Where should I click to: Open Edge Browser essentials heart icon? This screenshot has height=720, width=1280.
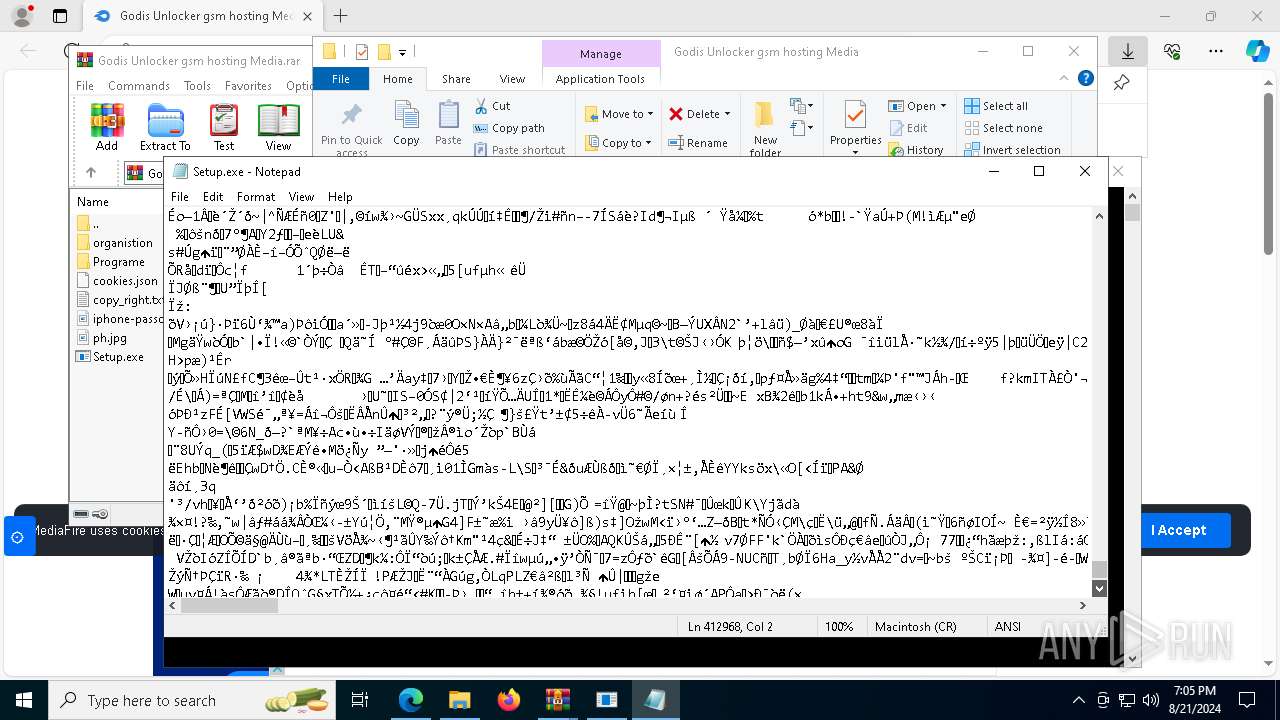pos(1173,51)
